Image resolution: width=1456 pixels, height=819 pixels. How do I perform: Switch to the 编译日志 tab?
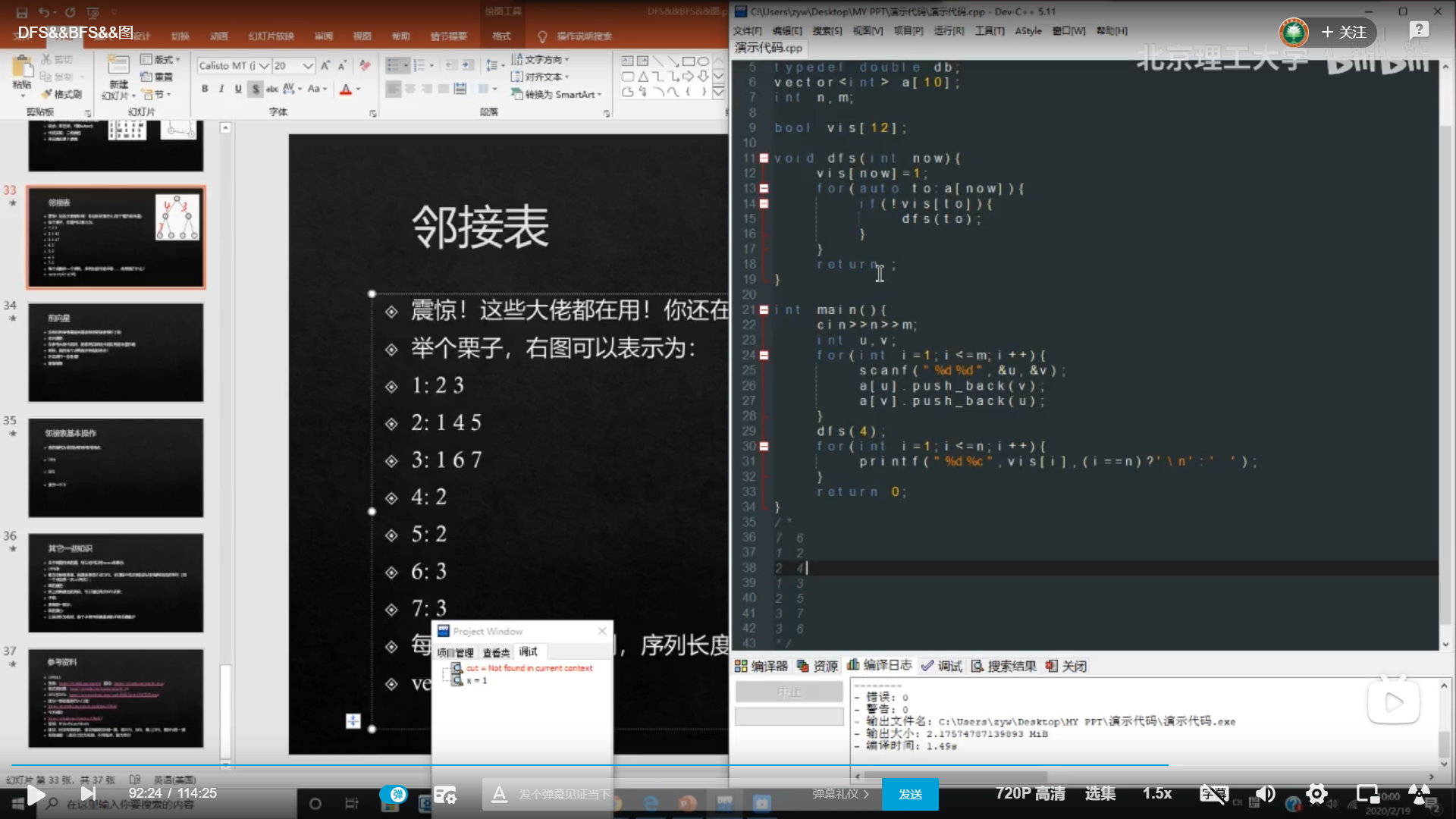pyautogui.click(x=880, y=665)
